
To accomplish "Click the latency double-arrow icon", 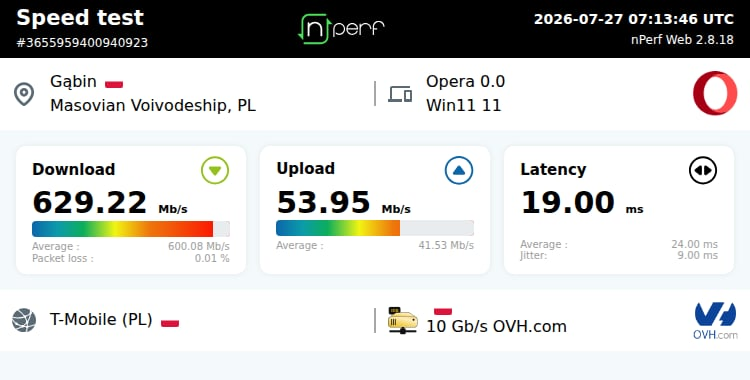I will (x=703, y=170).
